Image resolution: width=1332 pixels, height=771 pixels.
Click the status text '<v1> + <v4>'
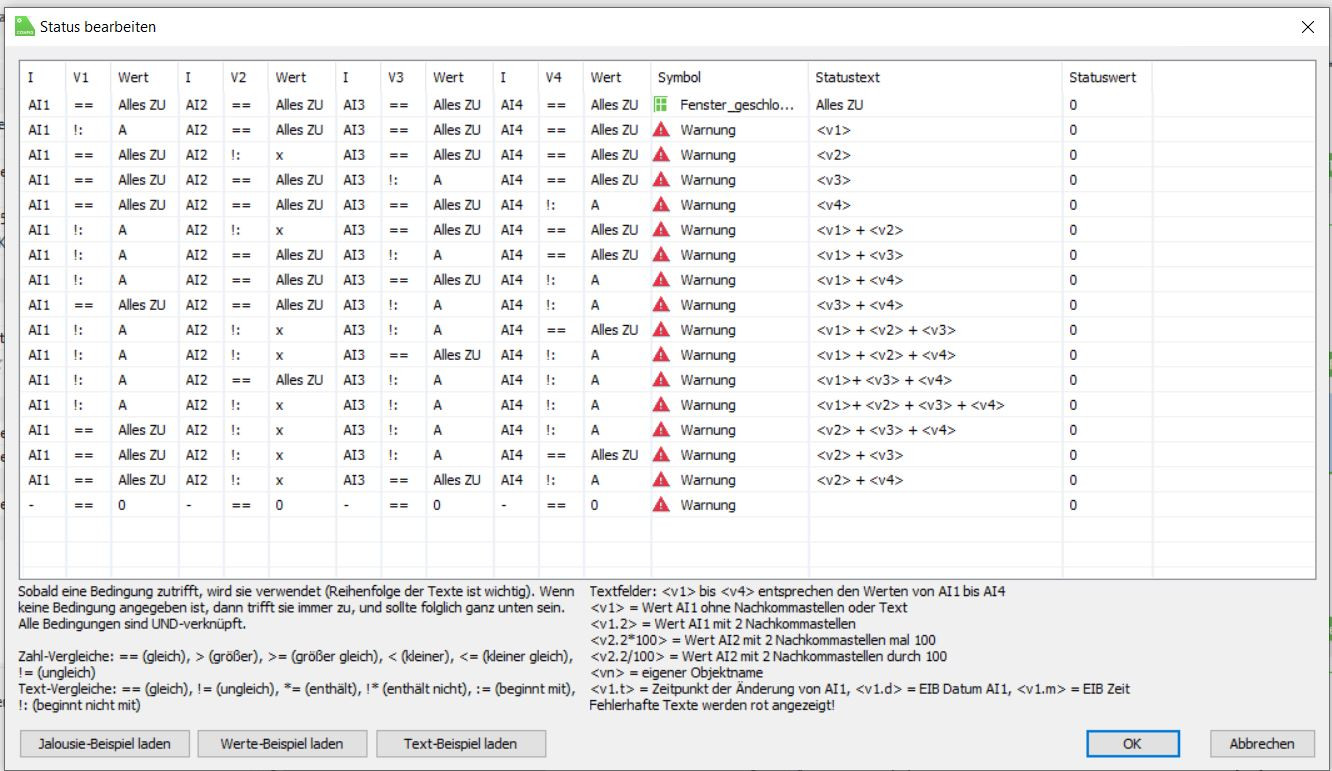pos(859,279)
